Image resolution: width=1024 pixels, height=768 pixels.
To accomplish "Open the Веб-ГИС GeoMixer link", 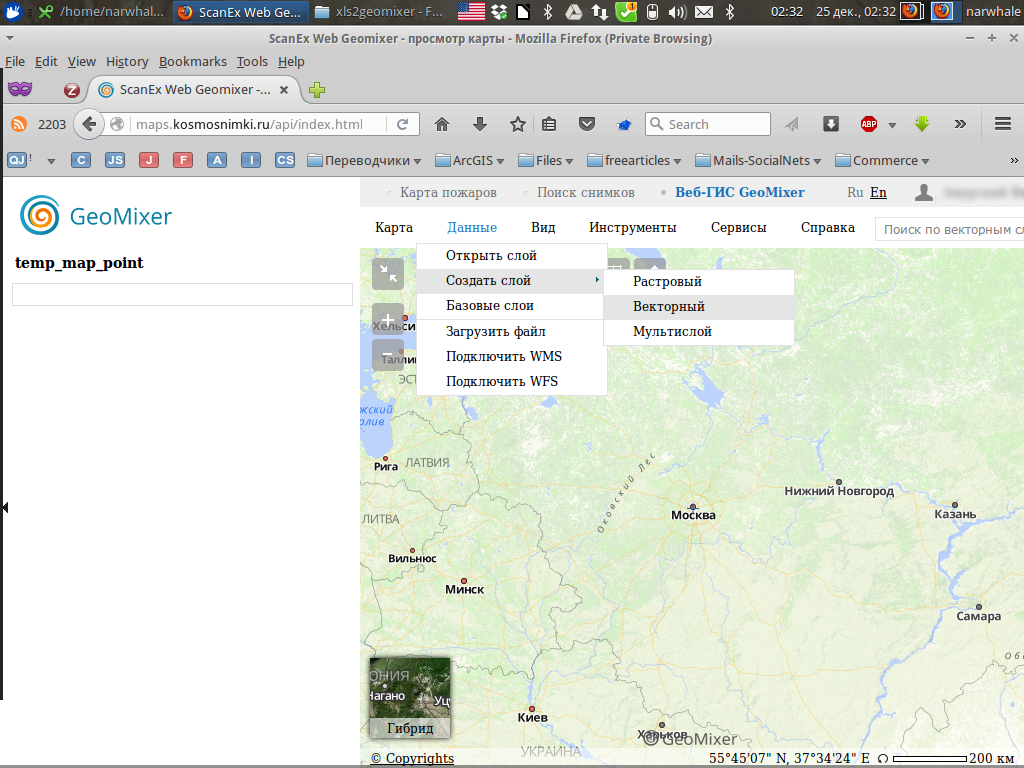I will click(x=739, y=193).
